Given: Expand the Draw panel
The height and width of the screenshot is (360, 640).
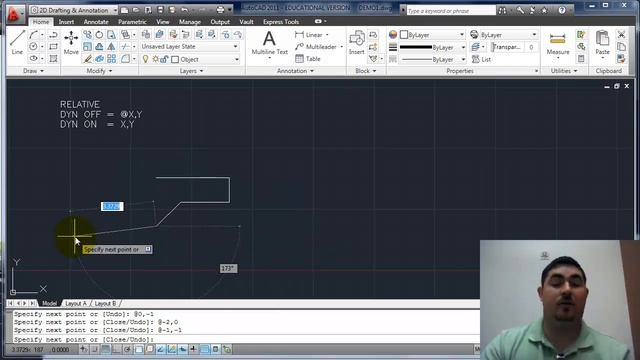Looking at the screenshot, I should 33,71.
